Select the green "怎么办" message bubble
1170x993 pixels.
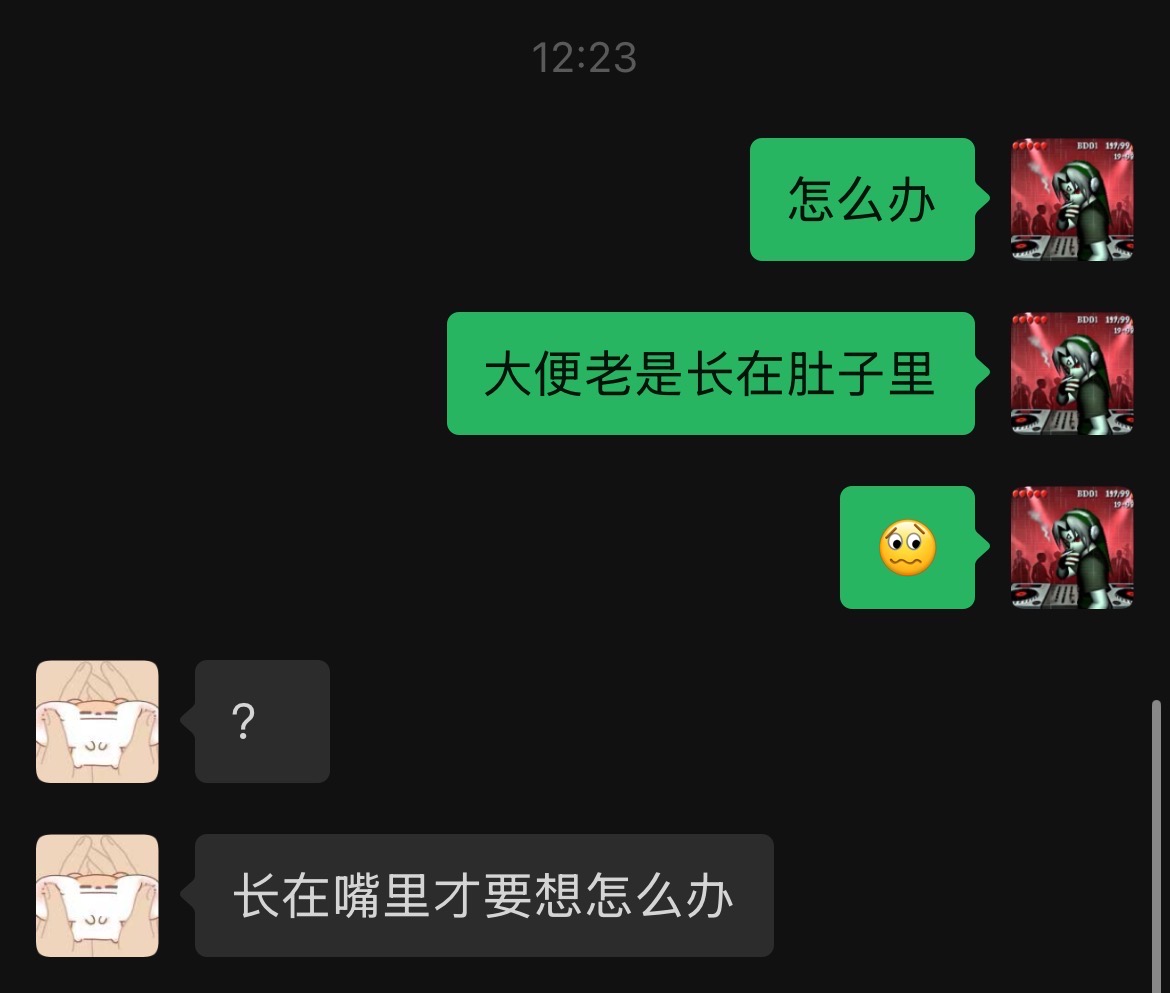[x=863, y=199]
